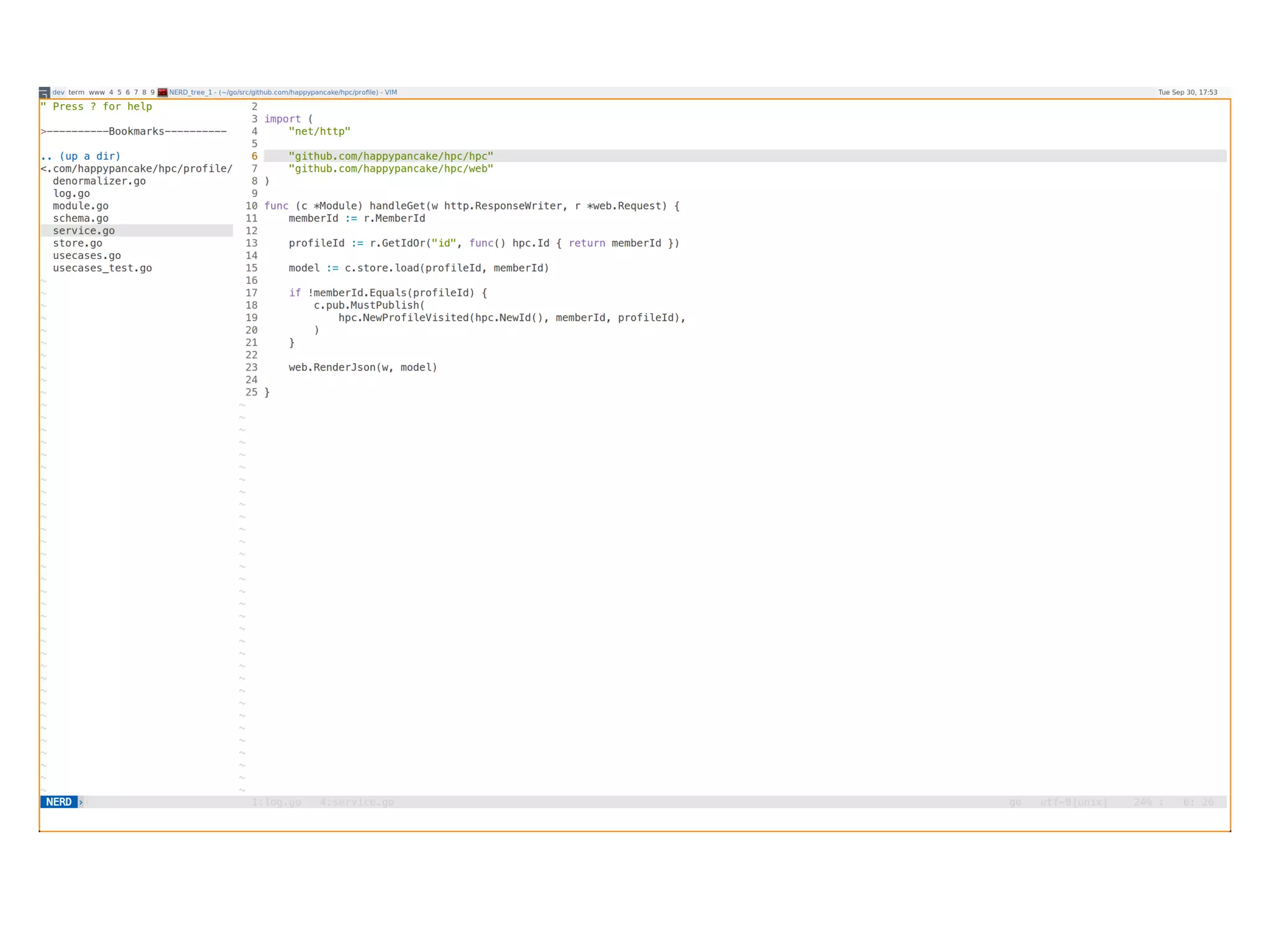
Task: Switch to the www workspace tag
Action: coord(97,92)
